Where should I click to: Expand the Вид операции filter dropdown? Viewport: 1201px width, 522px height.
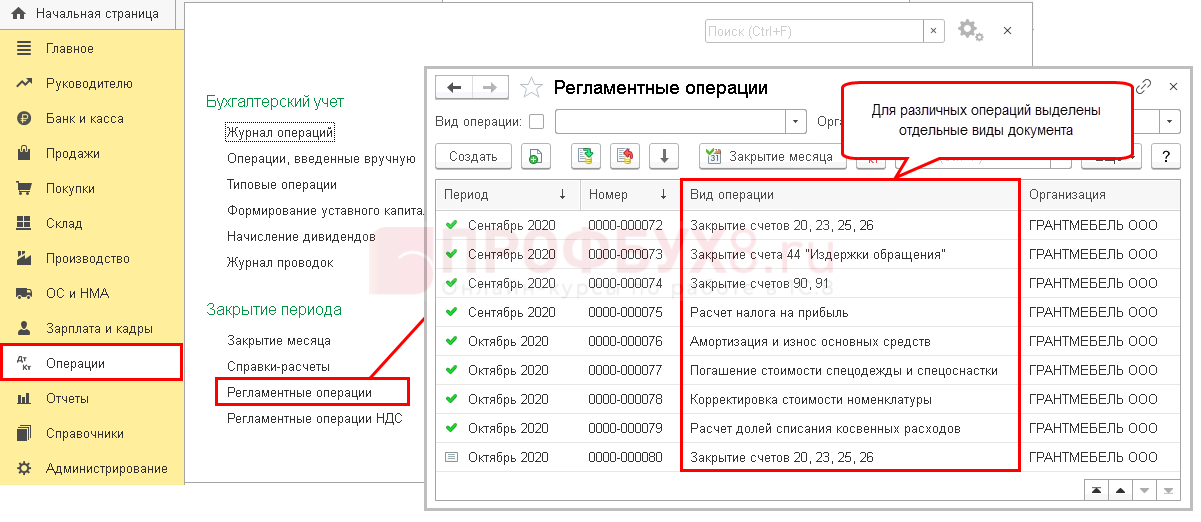(x=796, y=122)
